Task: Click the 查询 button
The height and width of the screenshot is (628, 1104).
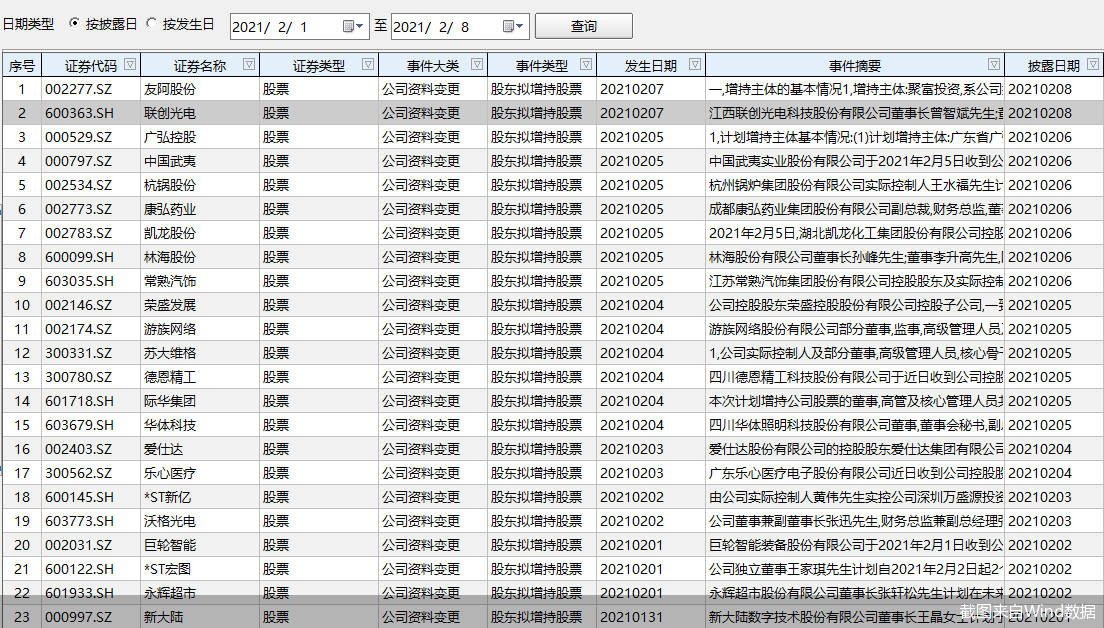Action: pyautogui.click(x=584, y=26)
